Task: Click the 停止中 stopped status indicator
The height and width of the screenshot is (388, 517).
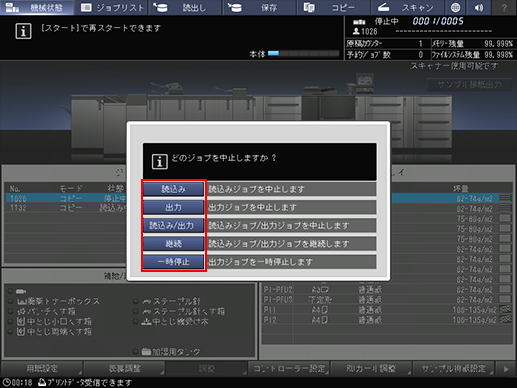Action: pyautogui.click(x=386, y=22)
